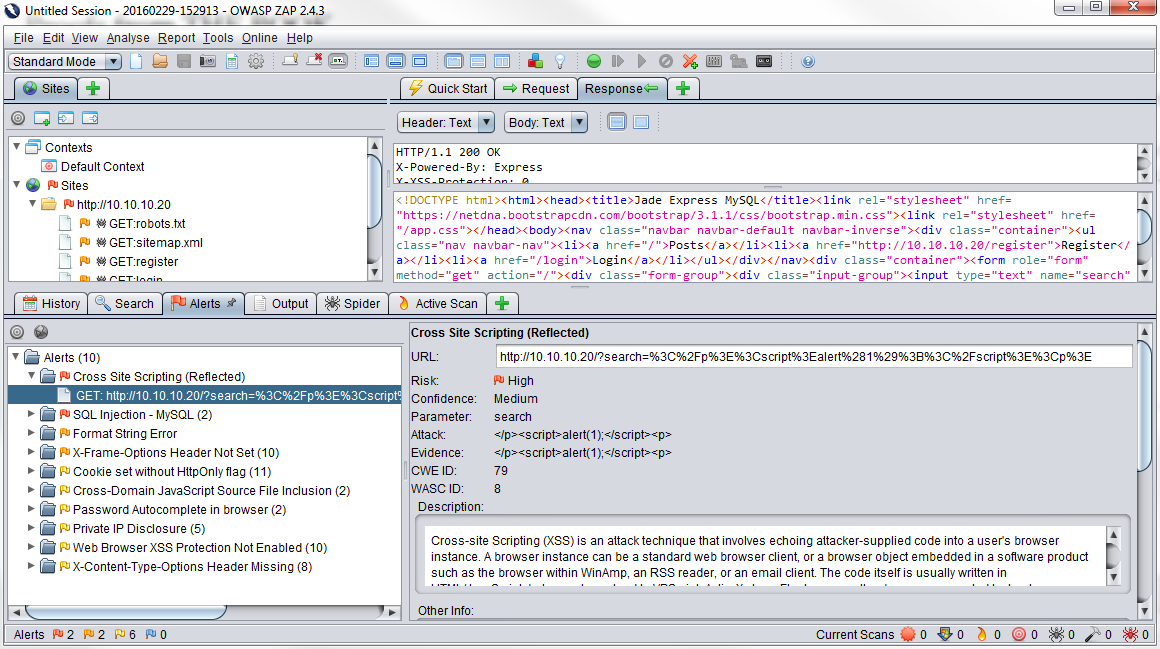1160x649 pixels.
Task: Switch to the Request tab
Action: (536, 88)
